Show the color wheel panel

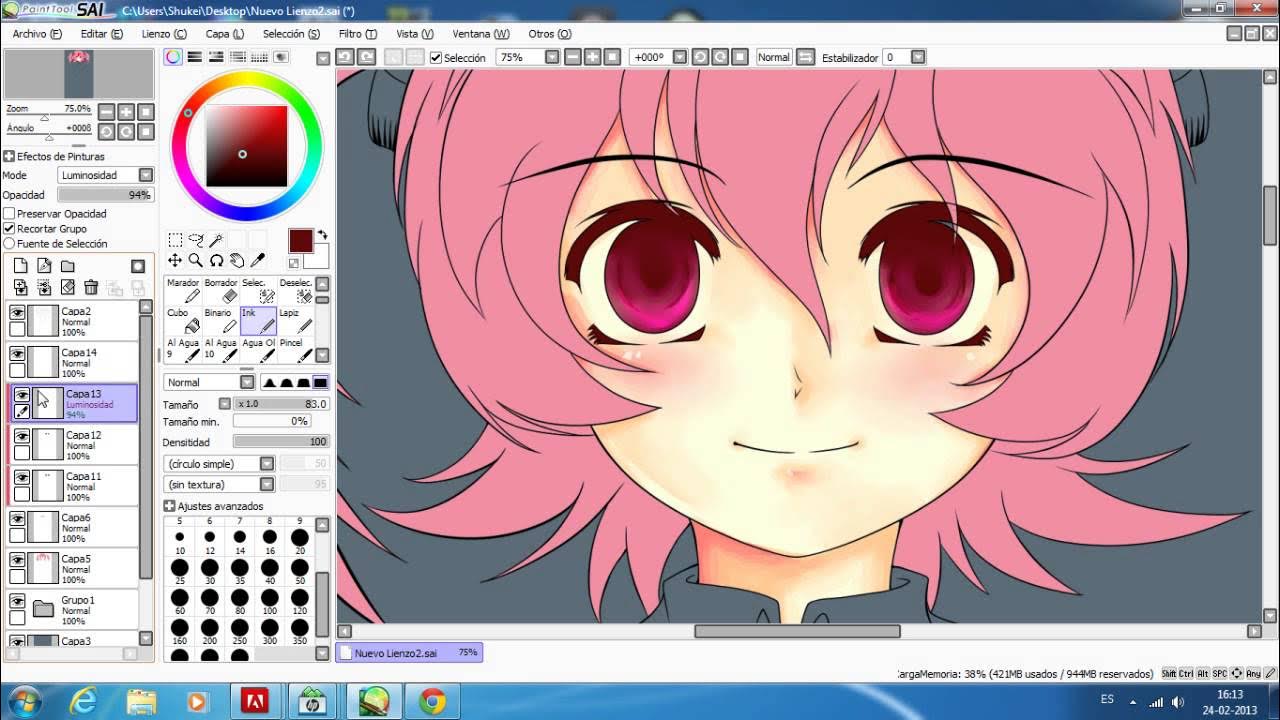point(174,57)
